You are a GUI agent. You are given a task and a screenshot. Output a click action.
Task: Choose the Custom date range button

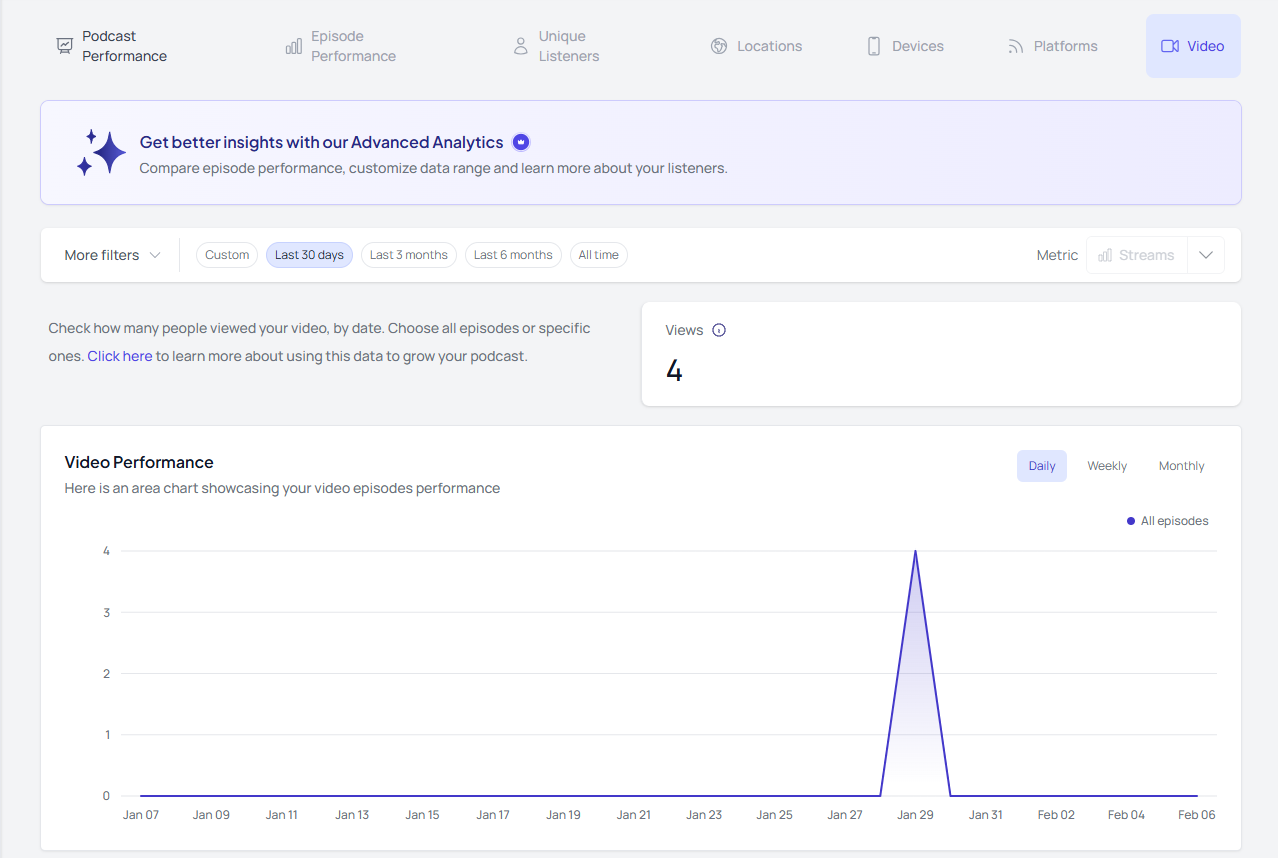coord(227,255)
